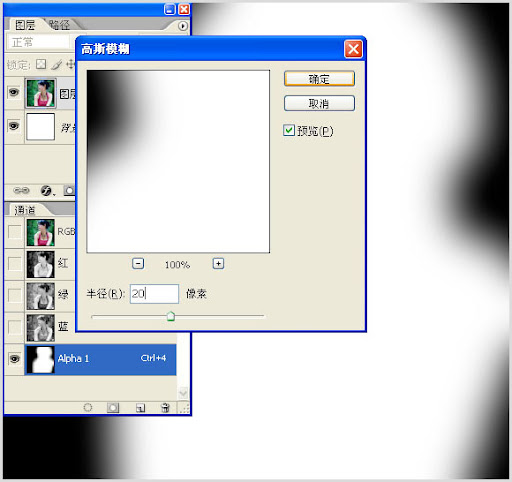Create a new channel icon
Viewport: 512px width, 482px height.
pyautogui.click(x=140, y=408)
